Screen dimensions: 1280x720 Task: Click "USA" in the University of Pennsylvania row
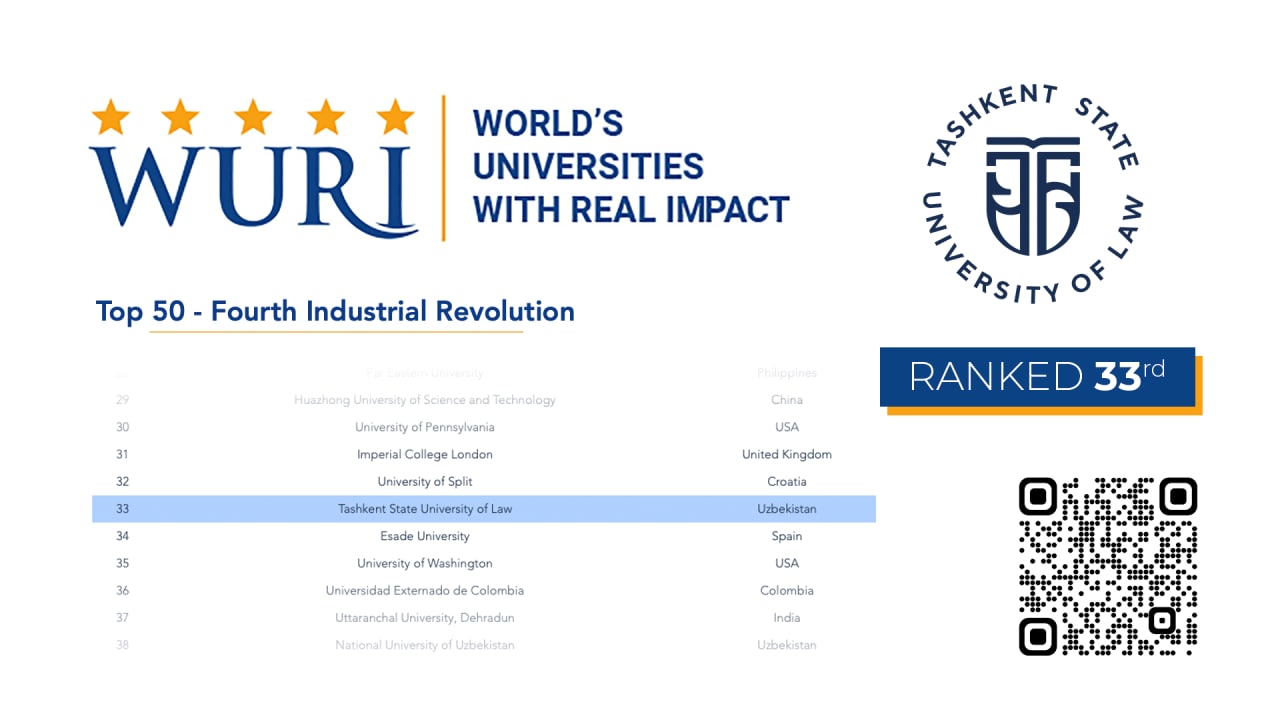(787, 427)
